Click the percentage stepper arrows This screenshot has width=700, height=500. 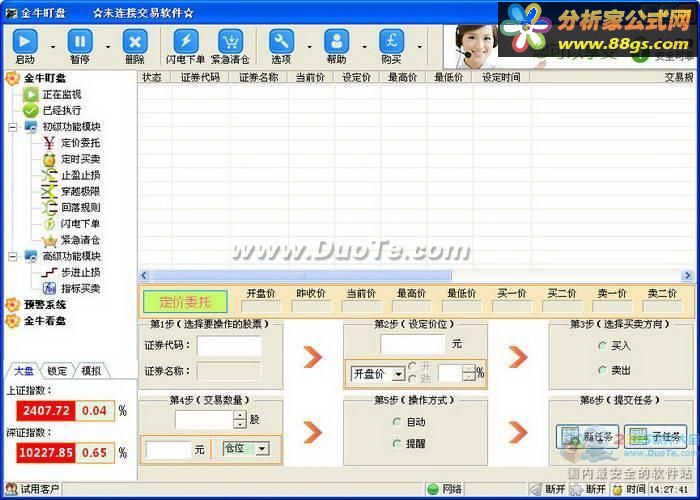469,373
